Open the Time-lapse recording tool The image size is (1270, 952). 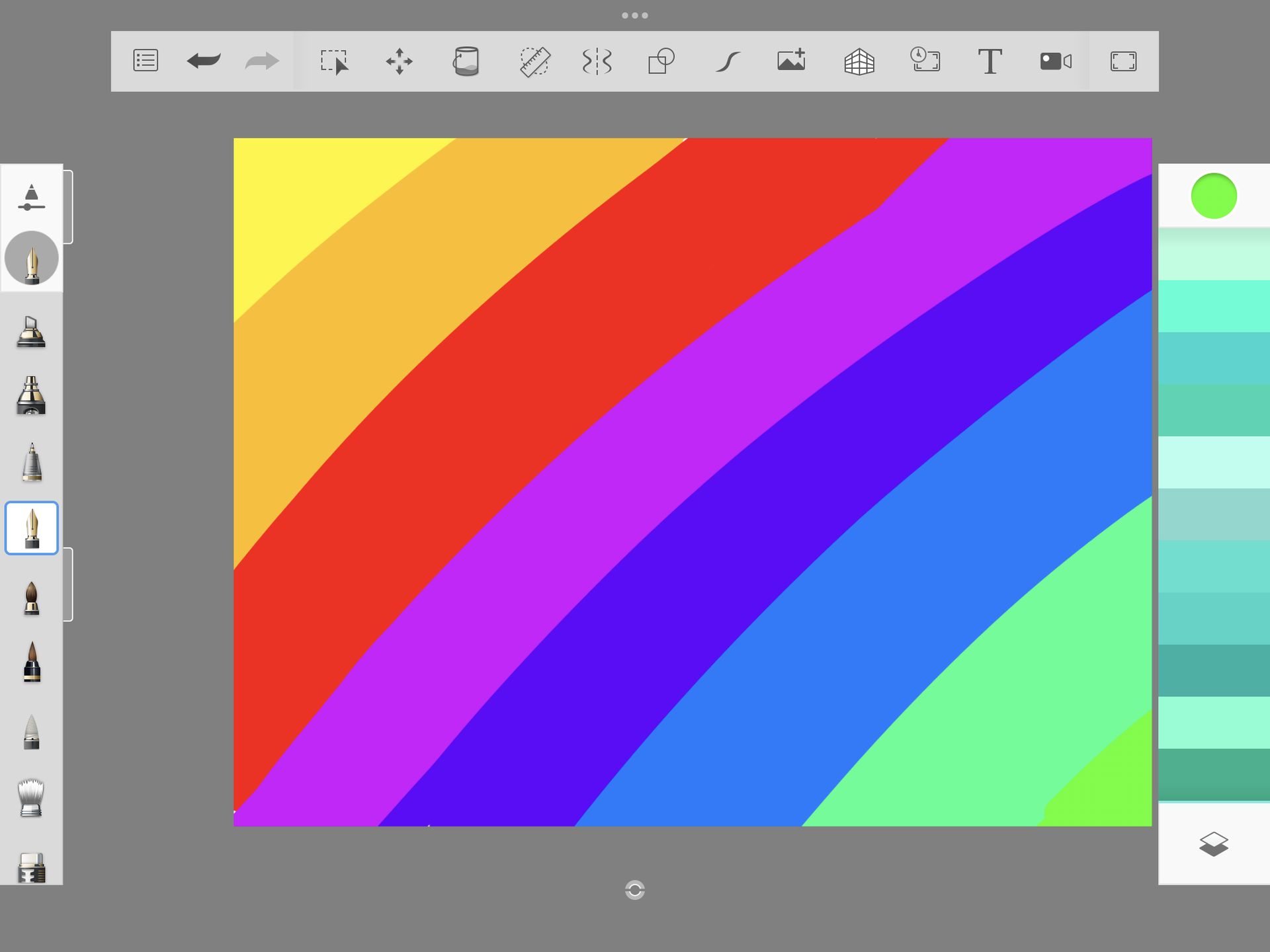point(925,59)
